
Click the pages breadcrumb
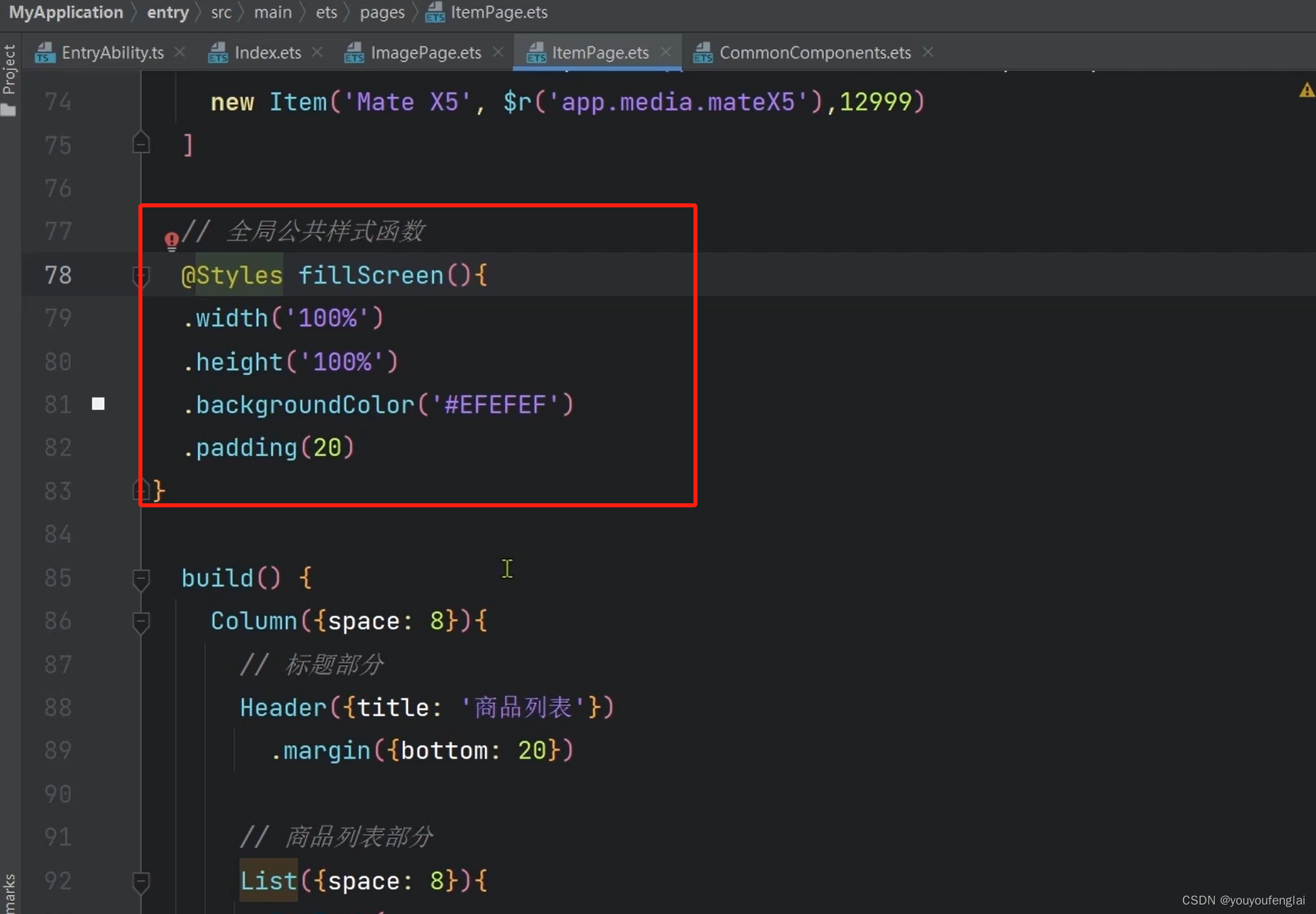(x=381, y=12)
